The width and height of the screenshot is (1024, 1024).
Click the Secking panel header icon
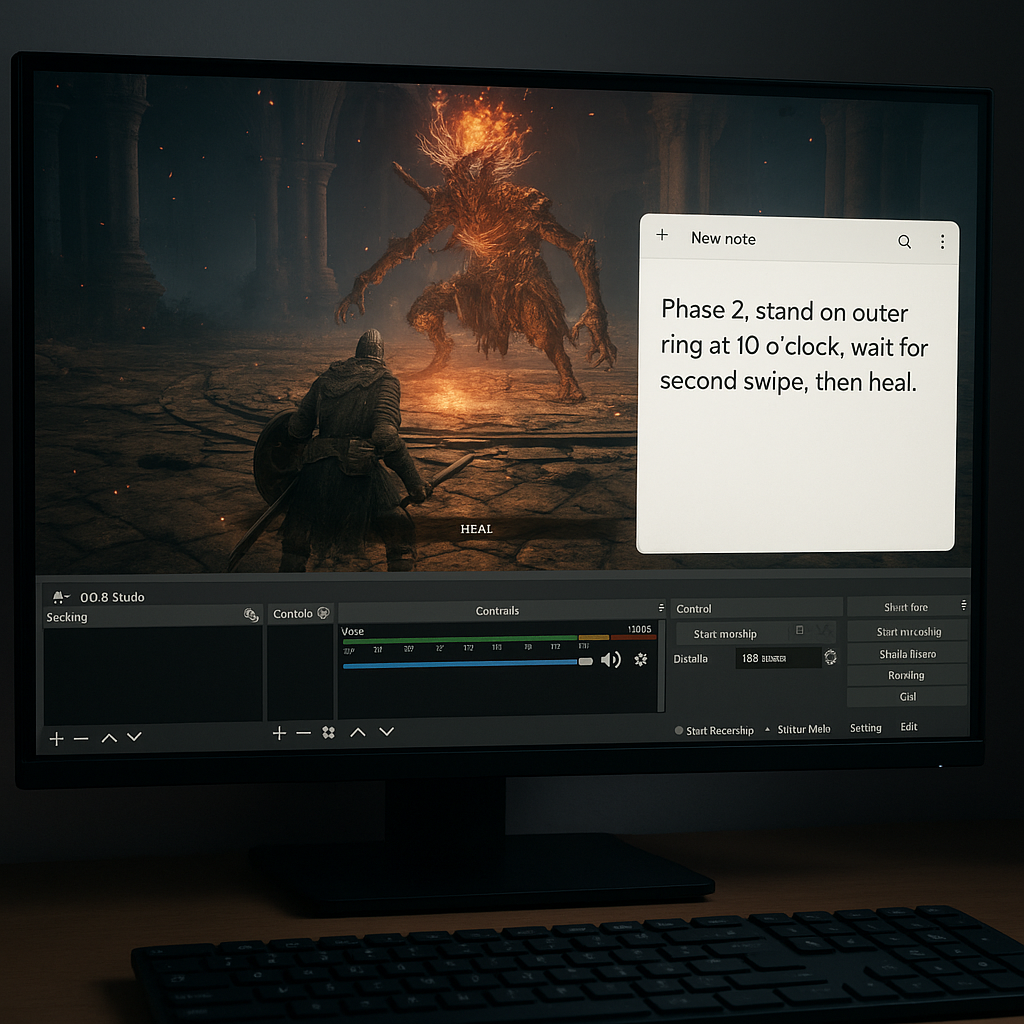point(251,615)
